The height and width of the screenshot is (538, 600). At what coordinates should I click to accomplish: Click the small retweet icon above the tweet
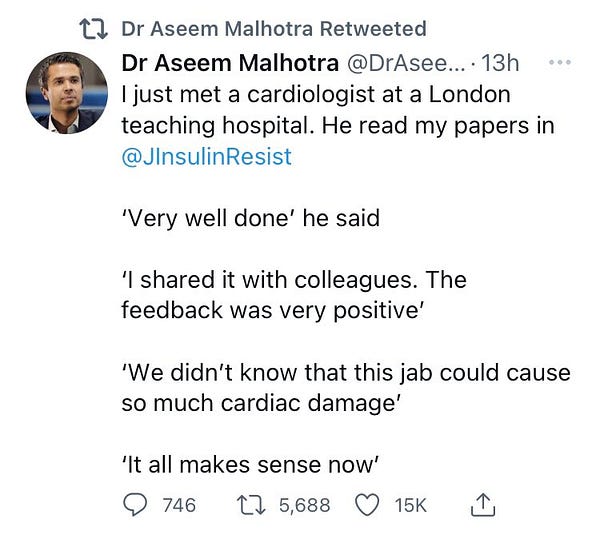[x=93, y=29]
